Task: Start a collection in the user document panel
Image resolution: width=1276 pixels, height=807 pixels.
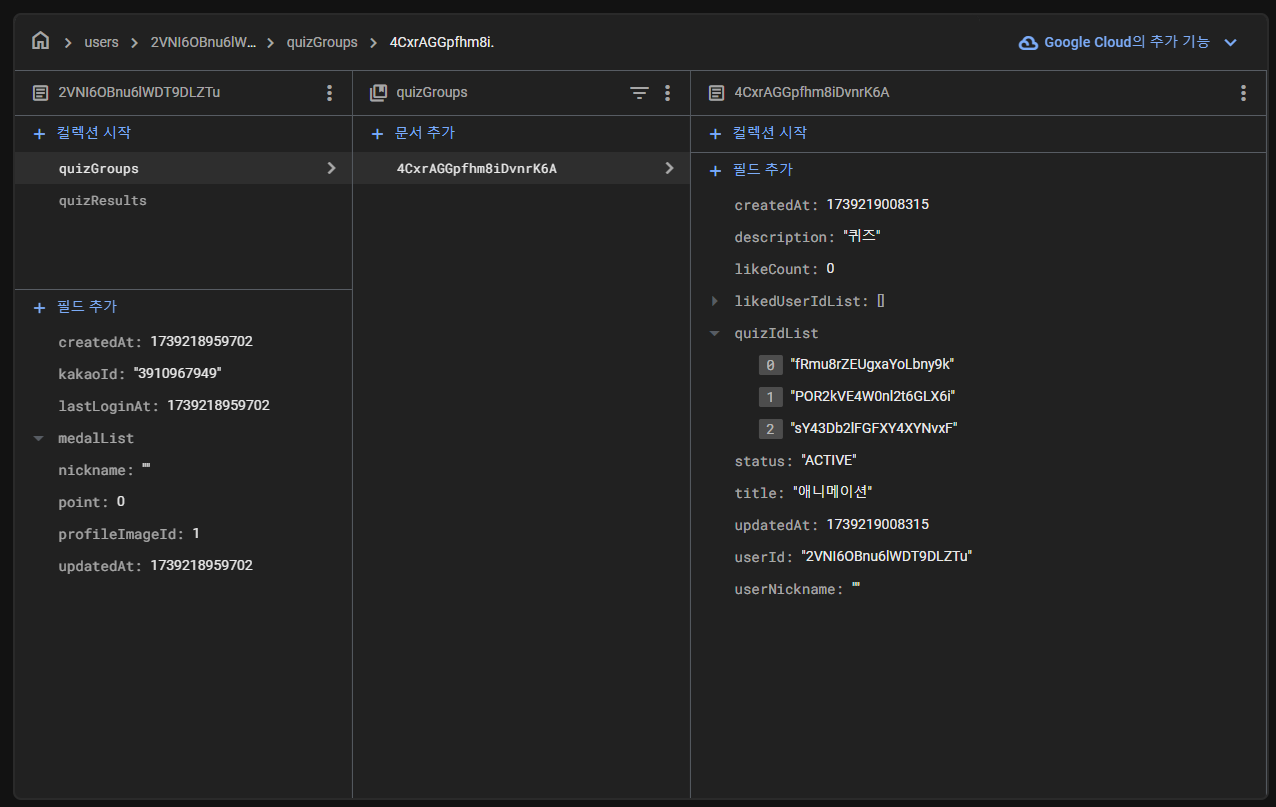Action: click(82, 133)
